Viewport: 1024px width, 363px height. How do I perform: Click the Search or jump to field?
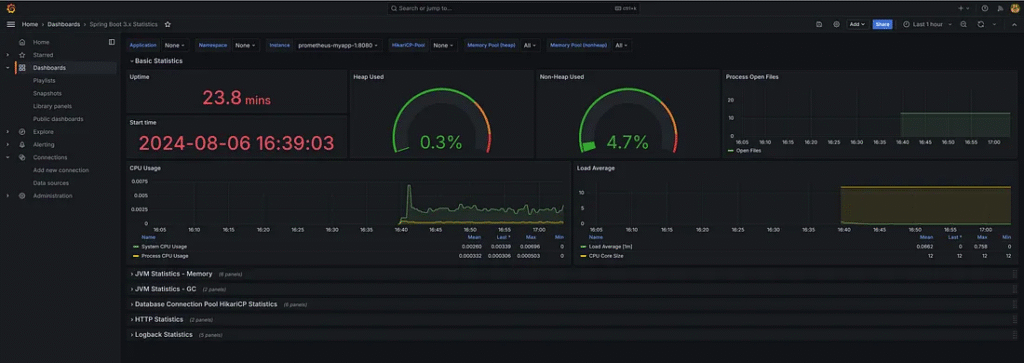(x=512, y=8)
